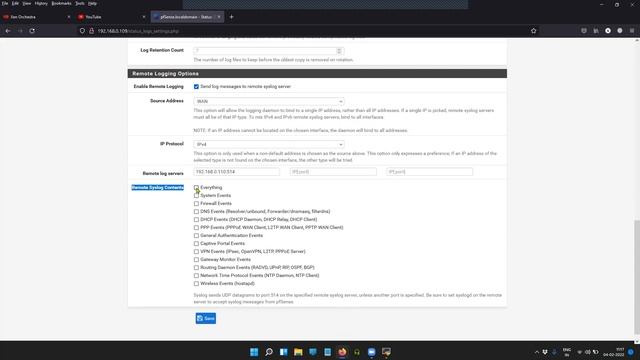Check the System Events box

pyautogui.click(x=196, y=196)
